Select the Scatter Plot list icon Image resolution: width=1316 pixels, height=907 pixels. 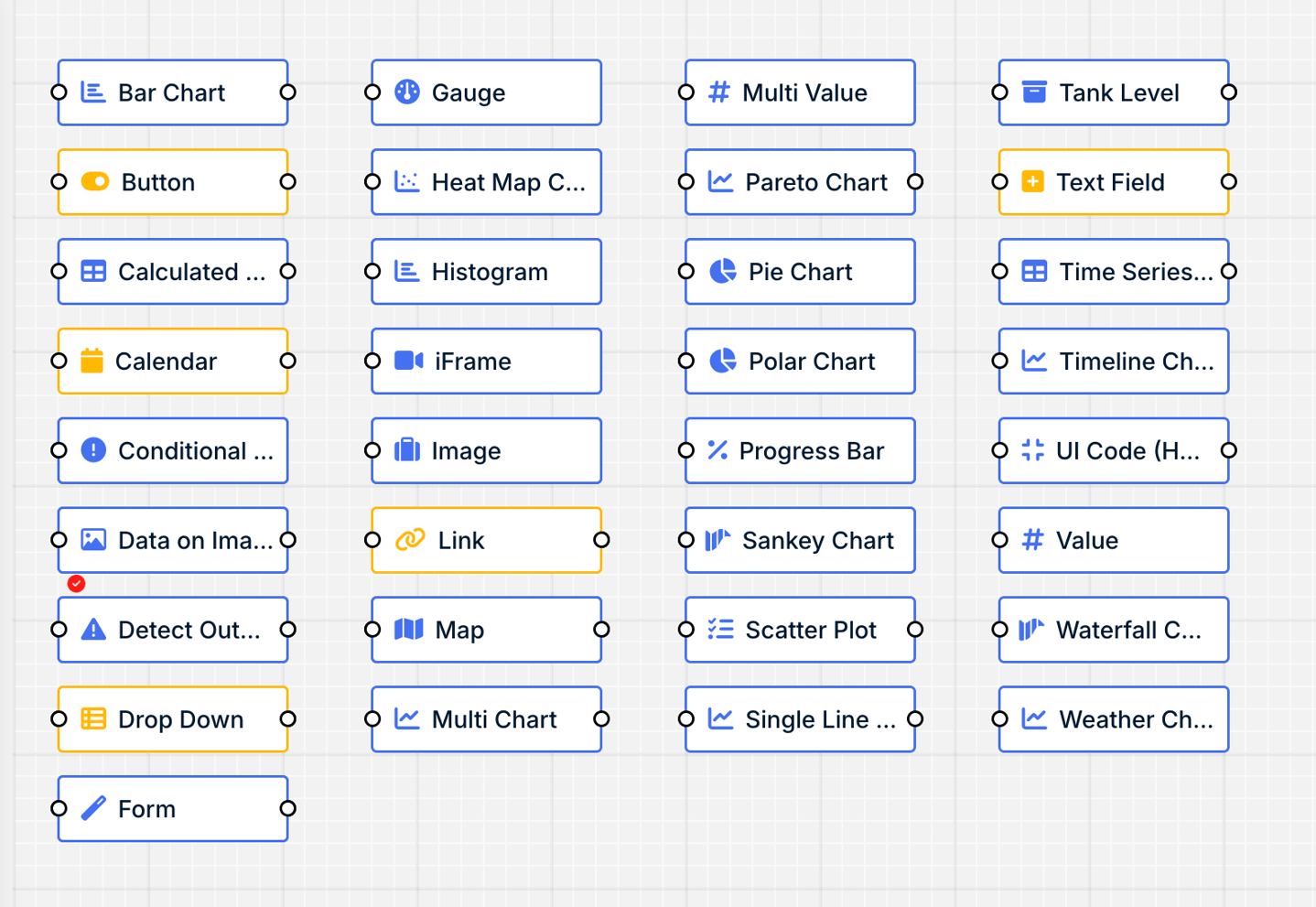pyautogui.click(x=719, y=630)
